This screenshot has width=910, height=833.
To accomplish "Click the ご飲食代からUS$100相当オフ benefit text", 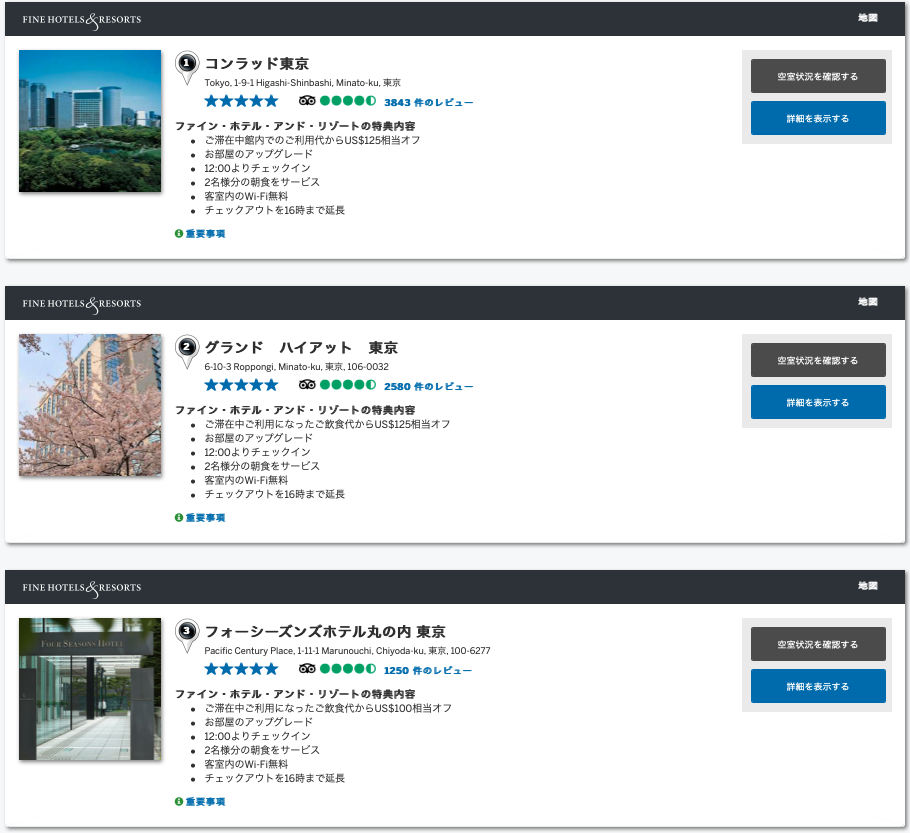I will point(328,708).
